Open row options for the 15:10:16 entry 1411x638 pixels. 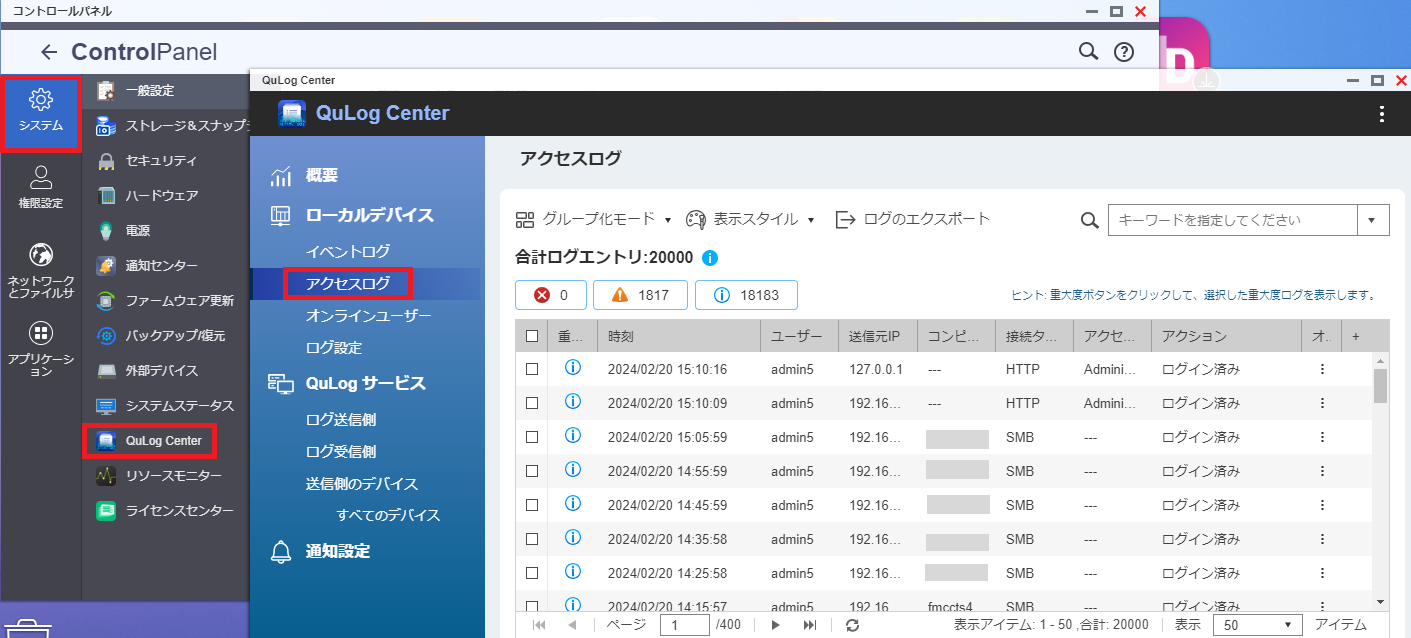coord(1322,369)
